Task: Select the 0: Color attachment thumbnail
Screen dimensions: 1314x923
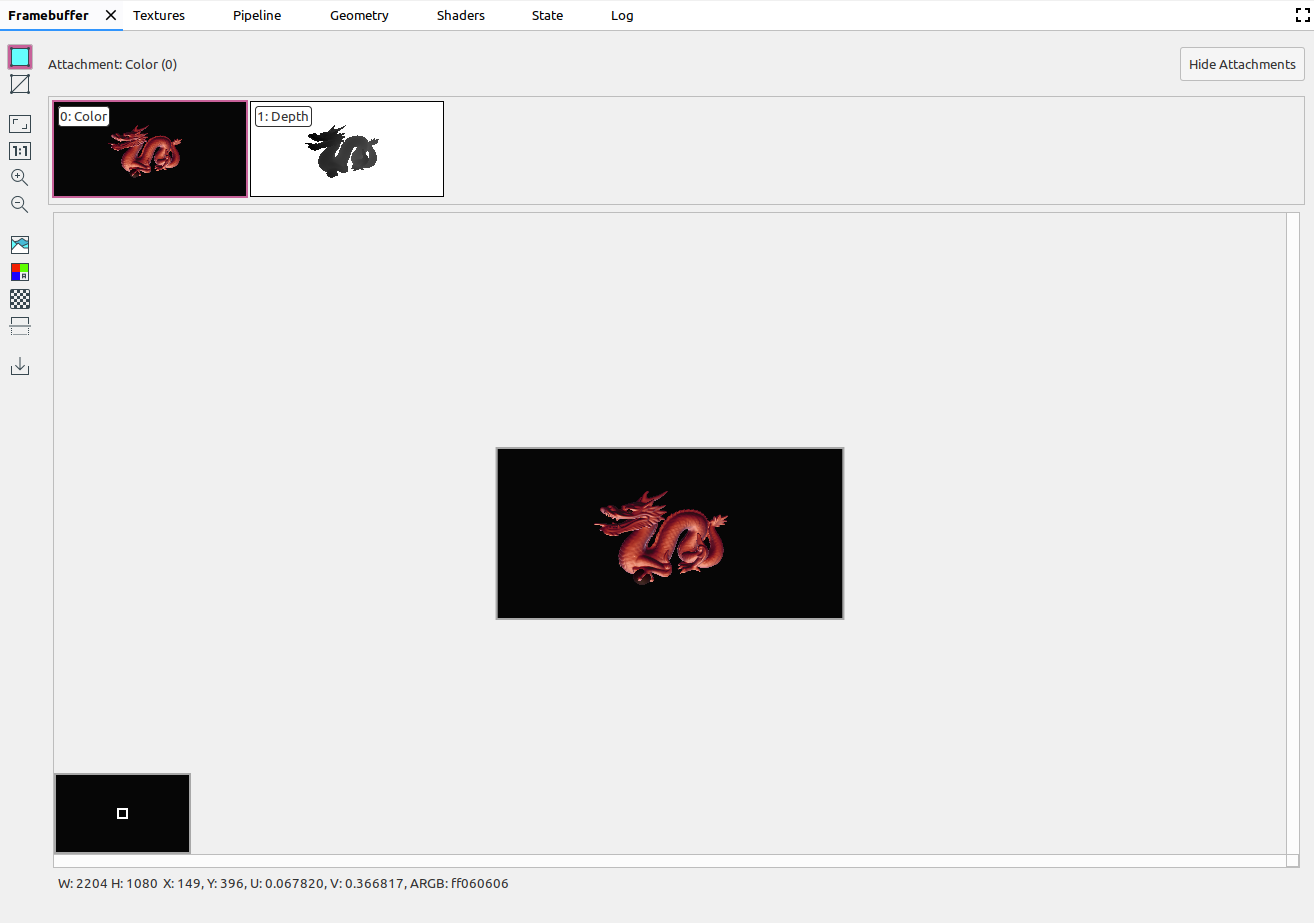Action: pyautogui.click(x=150, y=149)
